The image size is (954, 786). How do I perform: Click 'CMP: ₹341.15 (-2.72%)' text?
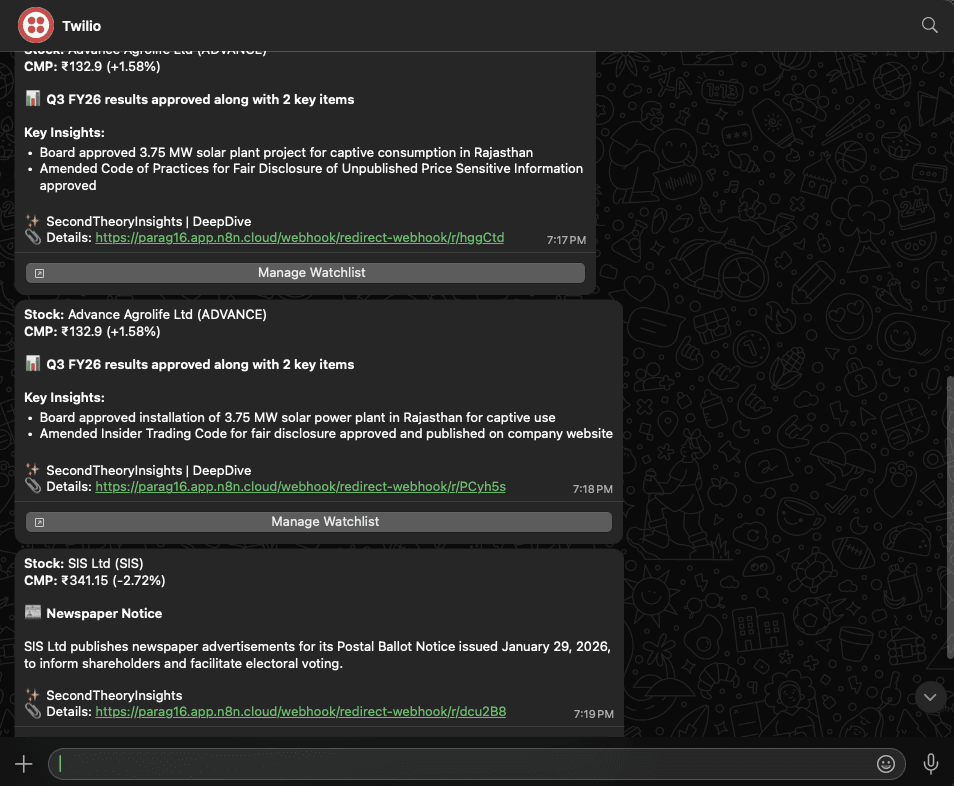point(94,580)
